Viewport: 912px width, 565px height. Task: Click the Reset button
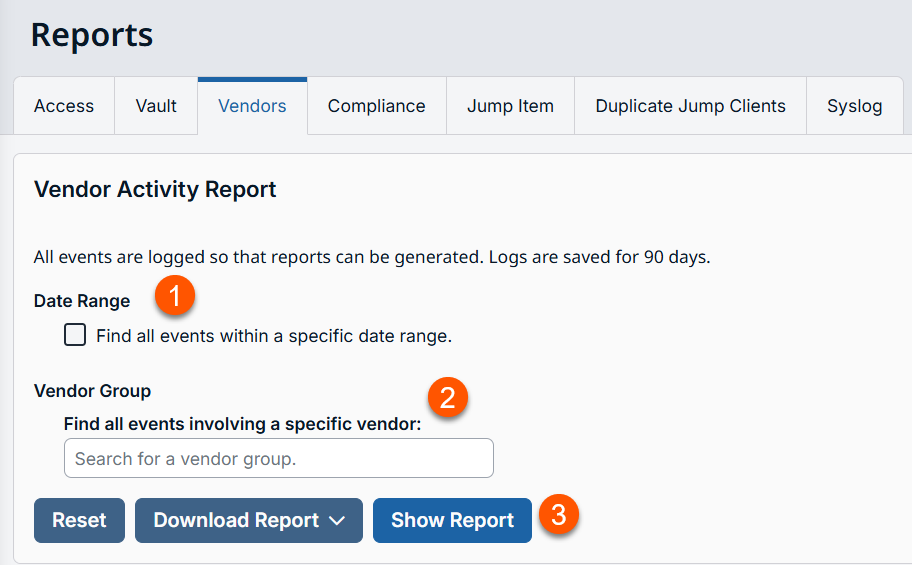click(79, 520)
